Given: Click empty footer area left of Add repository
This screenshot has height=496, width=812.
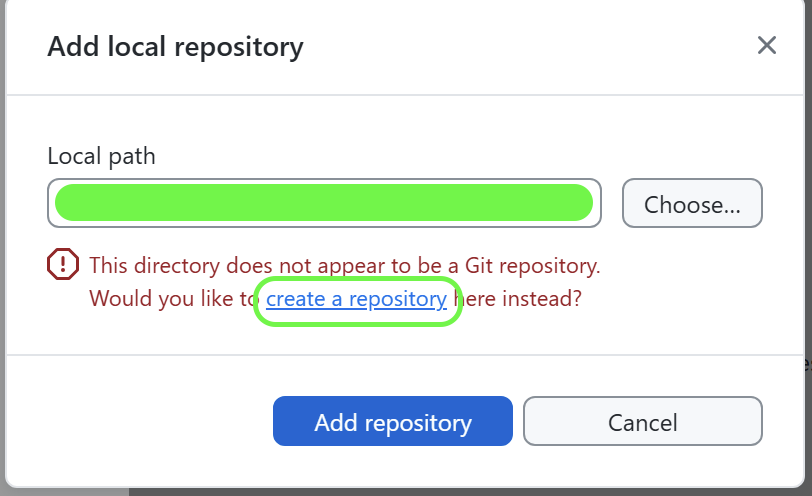Looking at the screenshot, I should 140,421.
